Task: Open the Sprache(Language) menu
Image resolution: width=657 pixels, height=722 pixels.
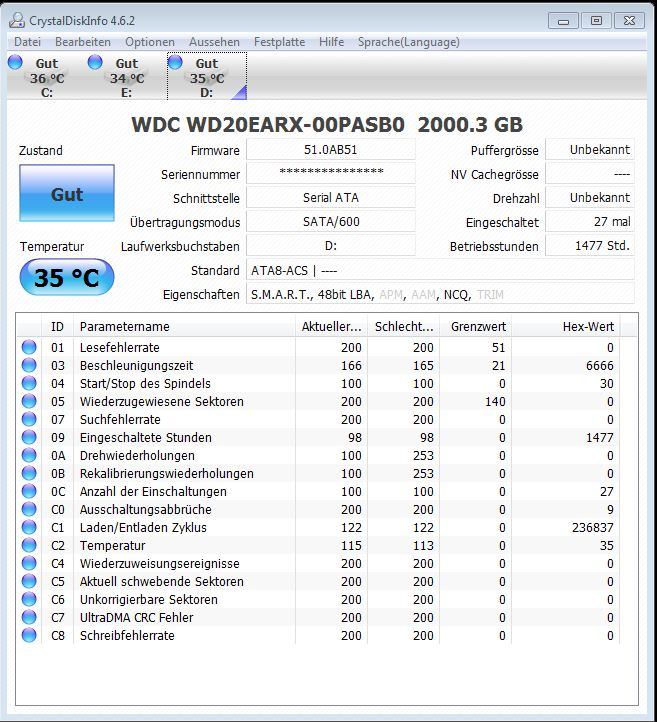Action: (409, 42)
